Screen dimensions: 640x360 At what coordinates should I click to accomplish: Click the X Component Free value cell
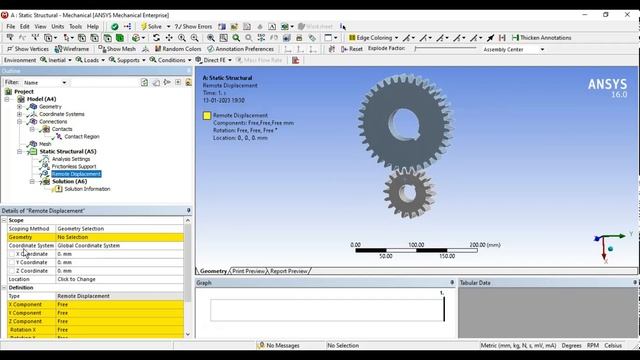pos(120,304)
